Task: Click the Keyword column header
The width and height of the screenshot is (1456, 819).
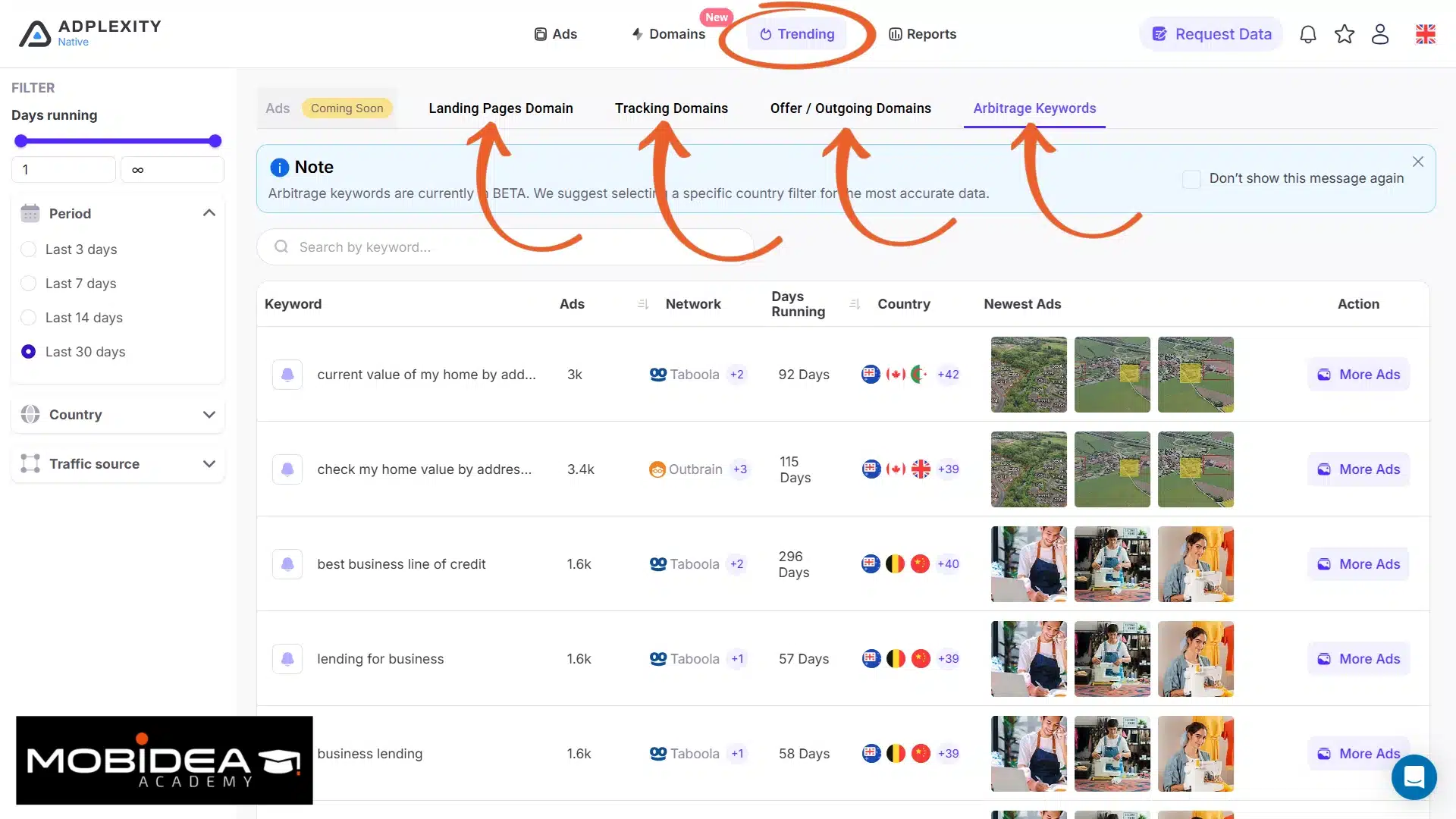Action: click(x=293, y=304)
